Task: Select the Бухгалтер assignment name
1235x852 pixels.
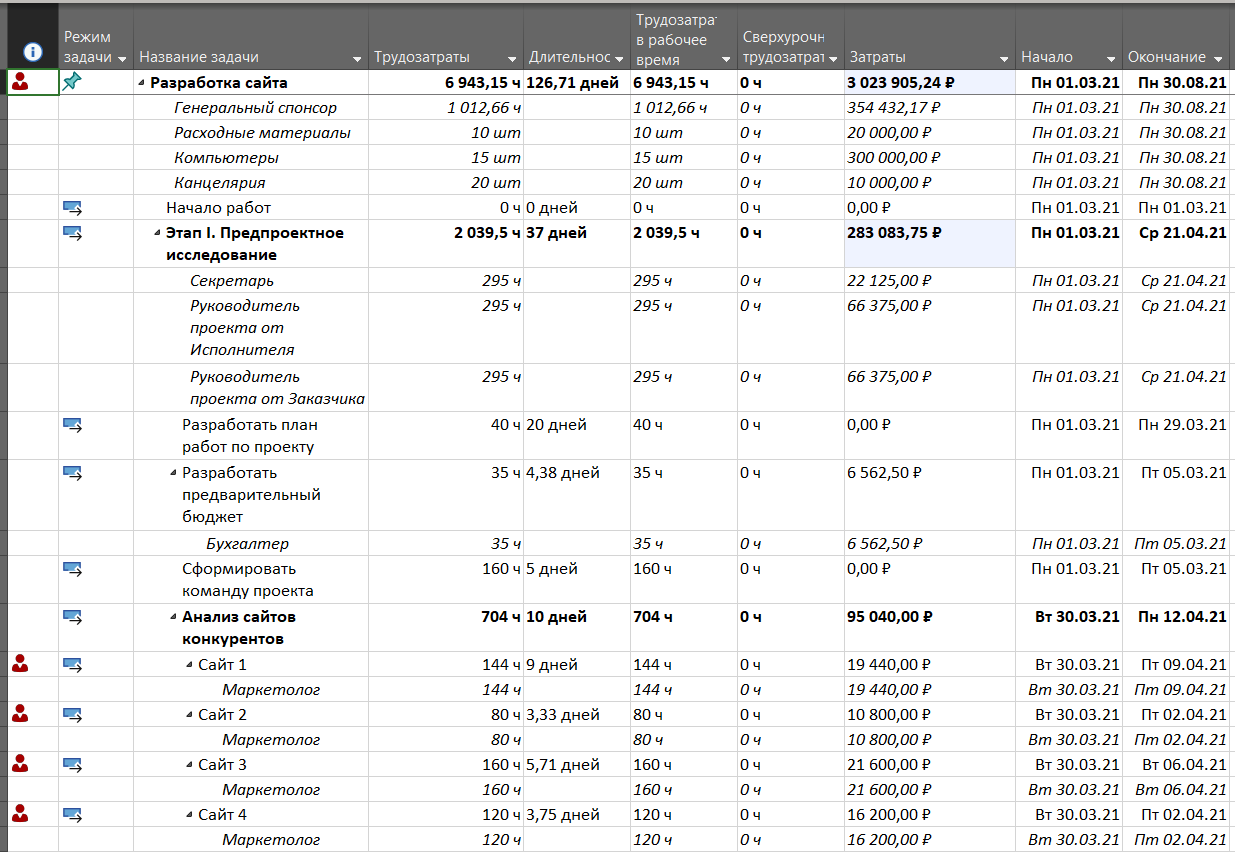Action: click(x=247, y=544)
